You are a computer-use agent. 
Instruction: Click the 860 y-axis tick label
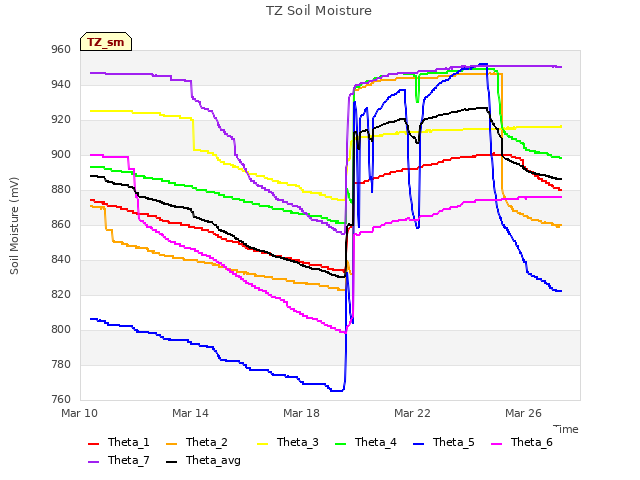tap(61, 225)
